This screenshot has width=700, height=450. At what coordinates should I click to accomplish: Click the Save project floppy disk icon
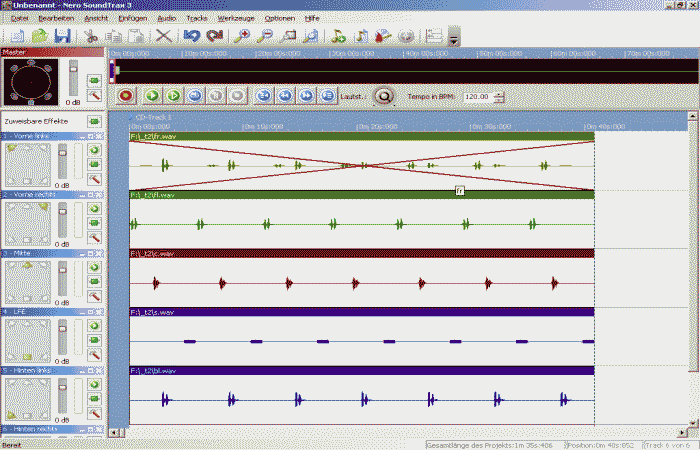tap(62, 36)
